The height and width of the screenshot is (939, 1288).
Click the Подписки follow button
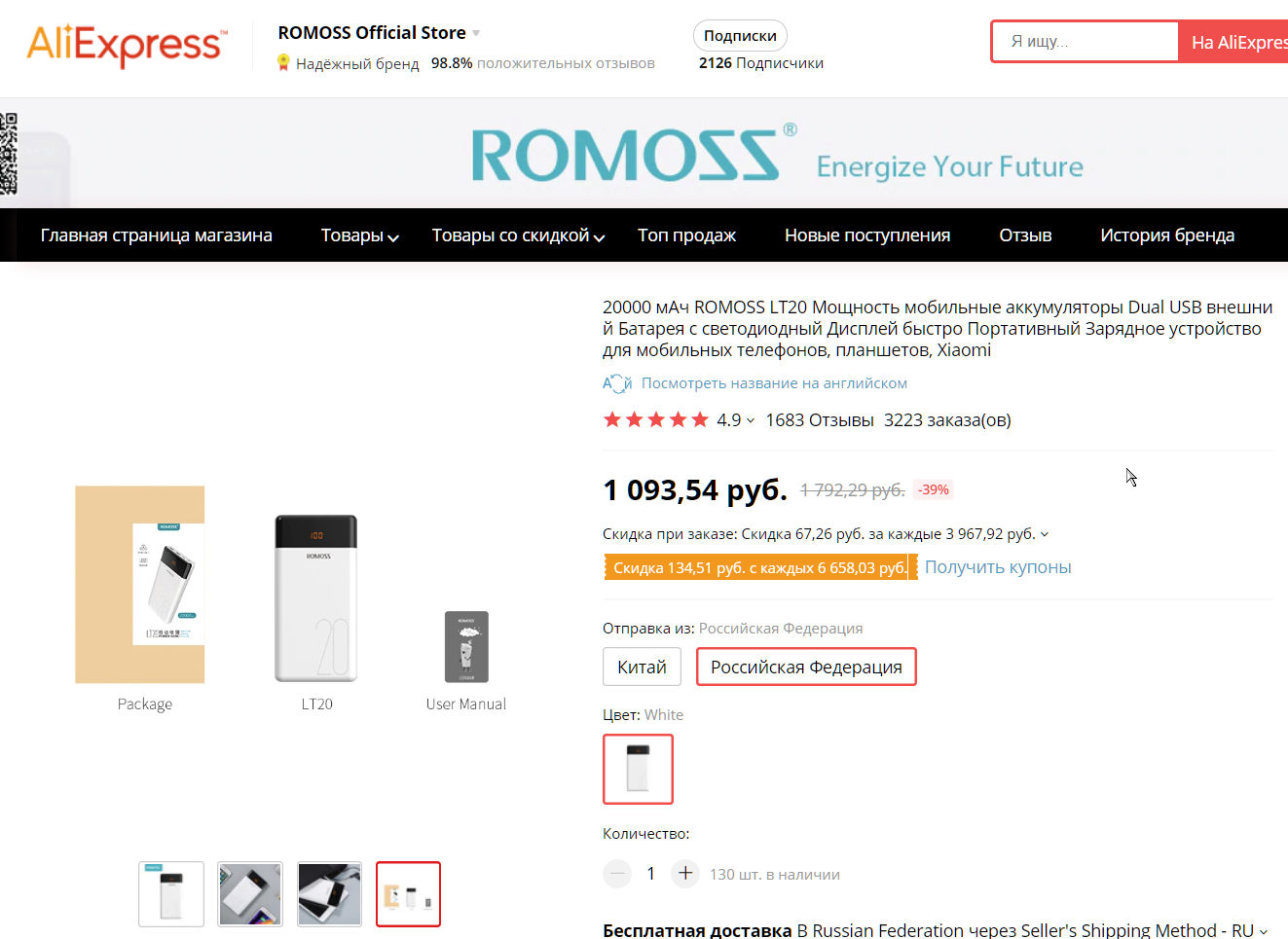click(740, 36)
